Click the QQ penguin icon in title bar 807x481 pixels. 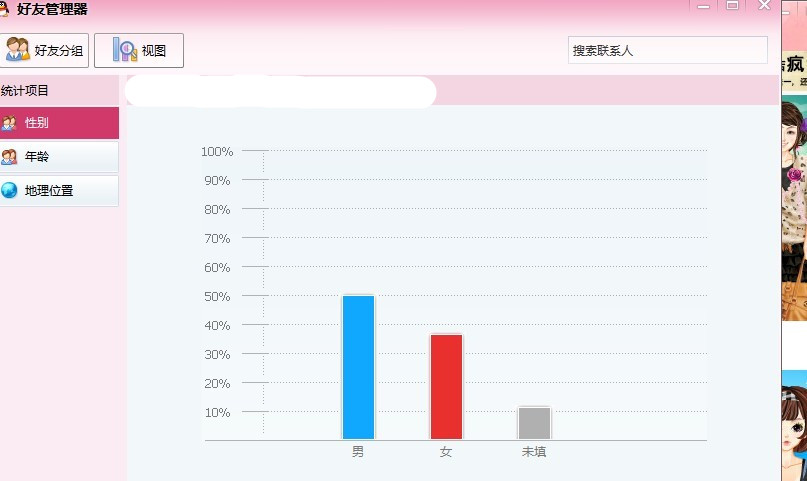(x=4, y=9)
